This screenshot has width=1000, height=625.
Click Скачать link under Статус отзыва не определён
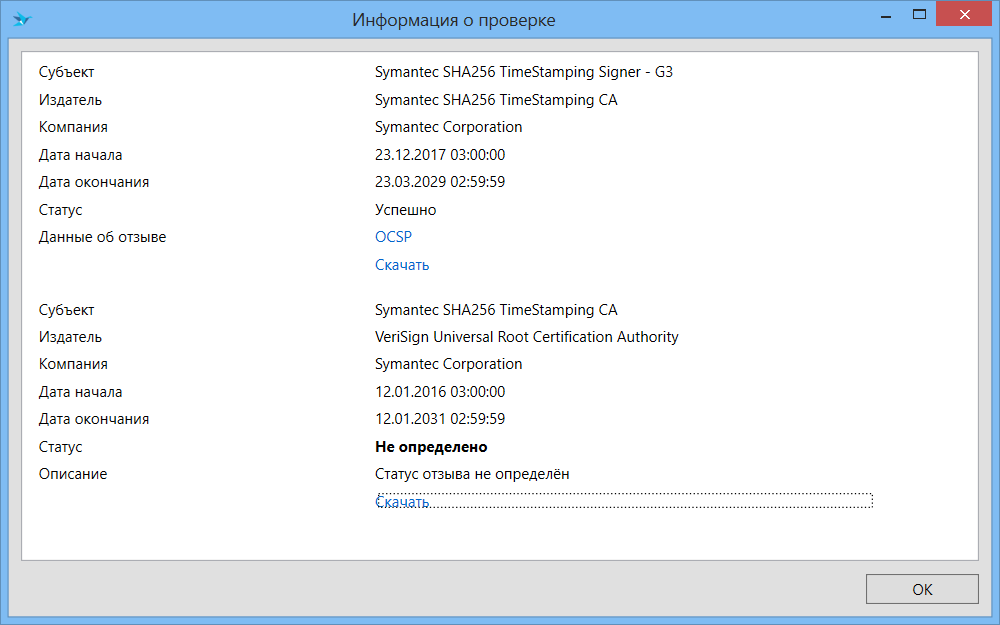(x=402, y=502)
